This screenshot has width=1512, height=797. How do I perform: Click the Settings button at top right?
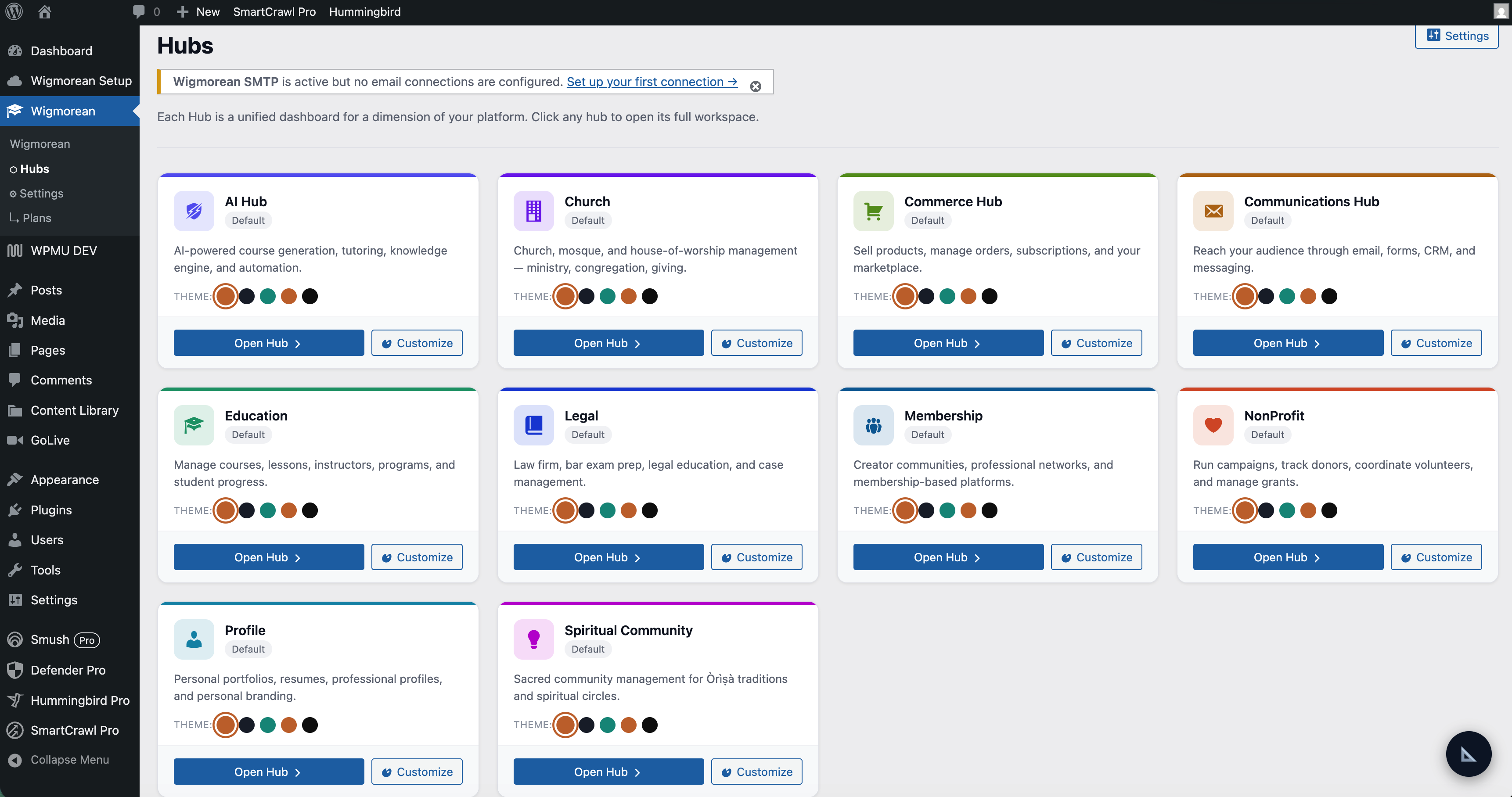click(x=1457, y=36)
